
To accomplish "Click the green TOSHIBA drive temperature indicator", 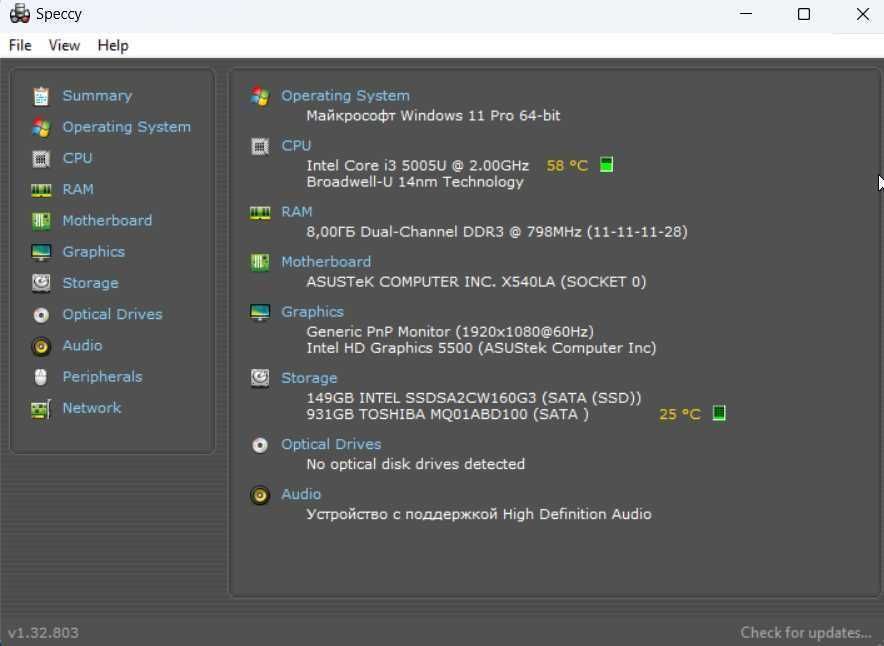I will coord(719,413).
